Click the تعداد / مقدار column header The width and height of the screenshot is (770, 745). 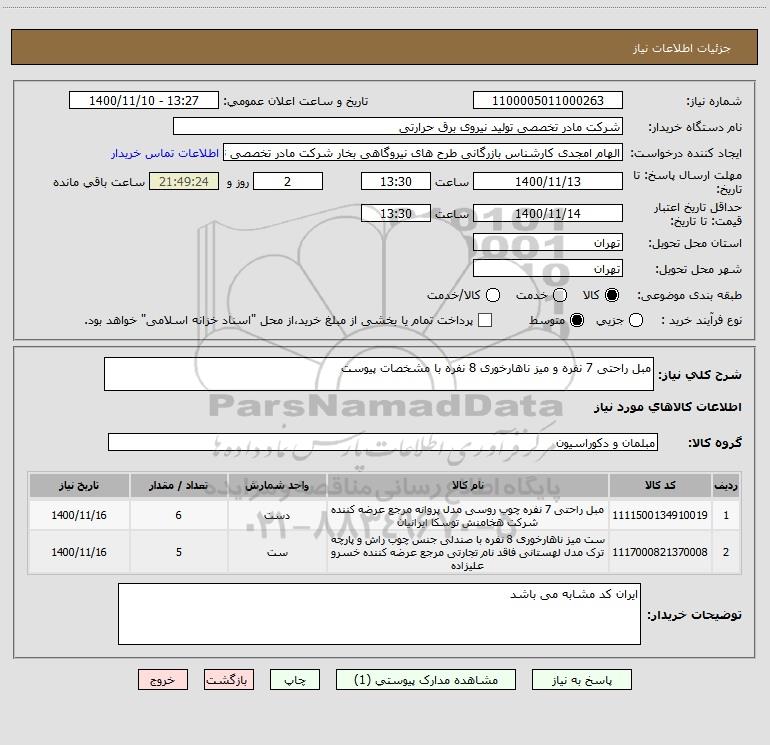[x=179, y=486]
